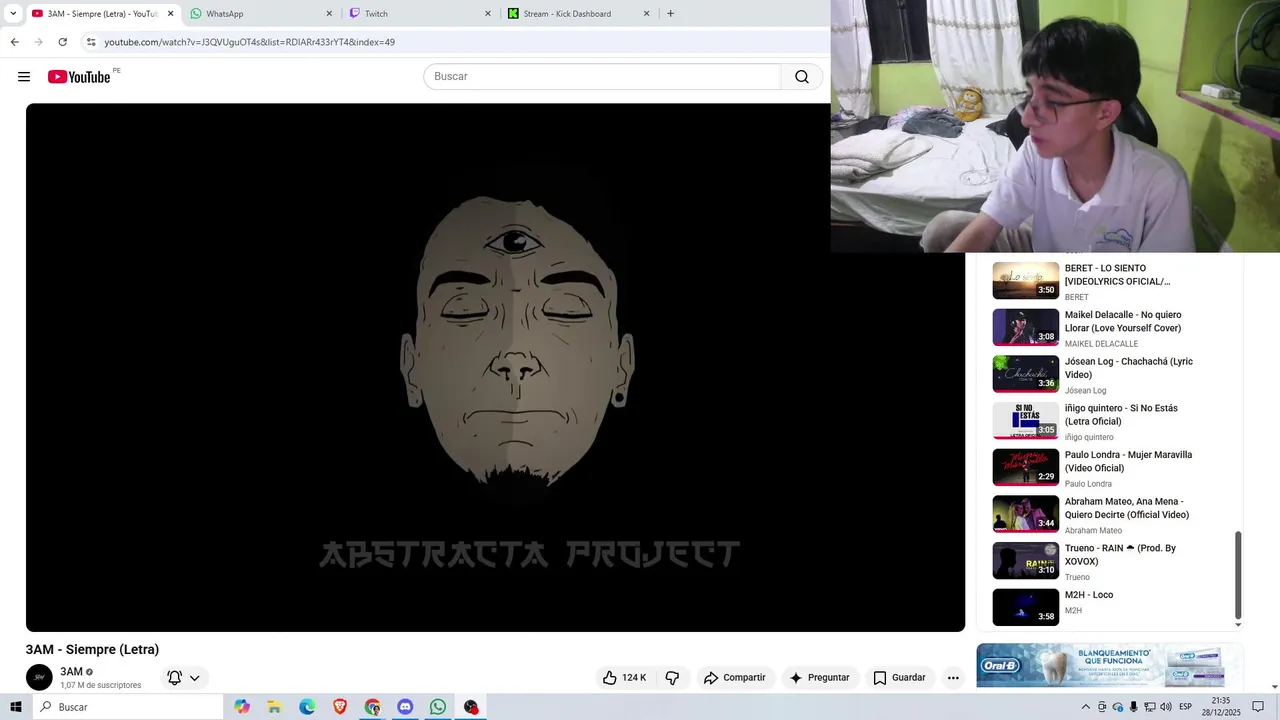Switch to Stream - Kick Dashboard tab
Viewport: 1280px width, 720px height.
tap(579, 13)
